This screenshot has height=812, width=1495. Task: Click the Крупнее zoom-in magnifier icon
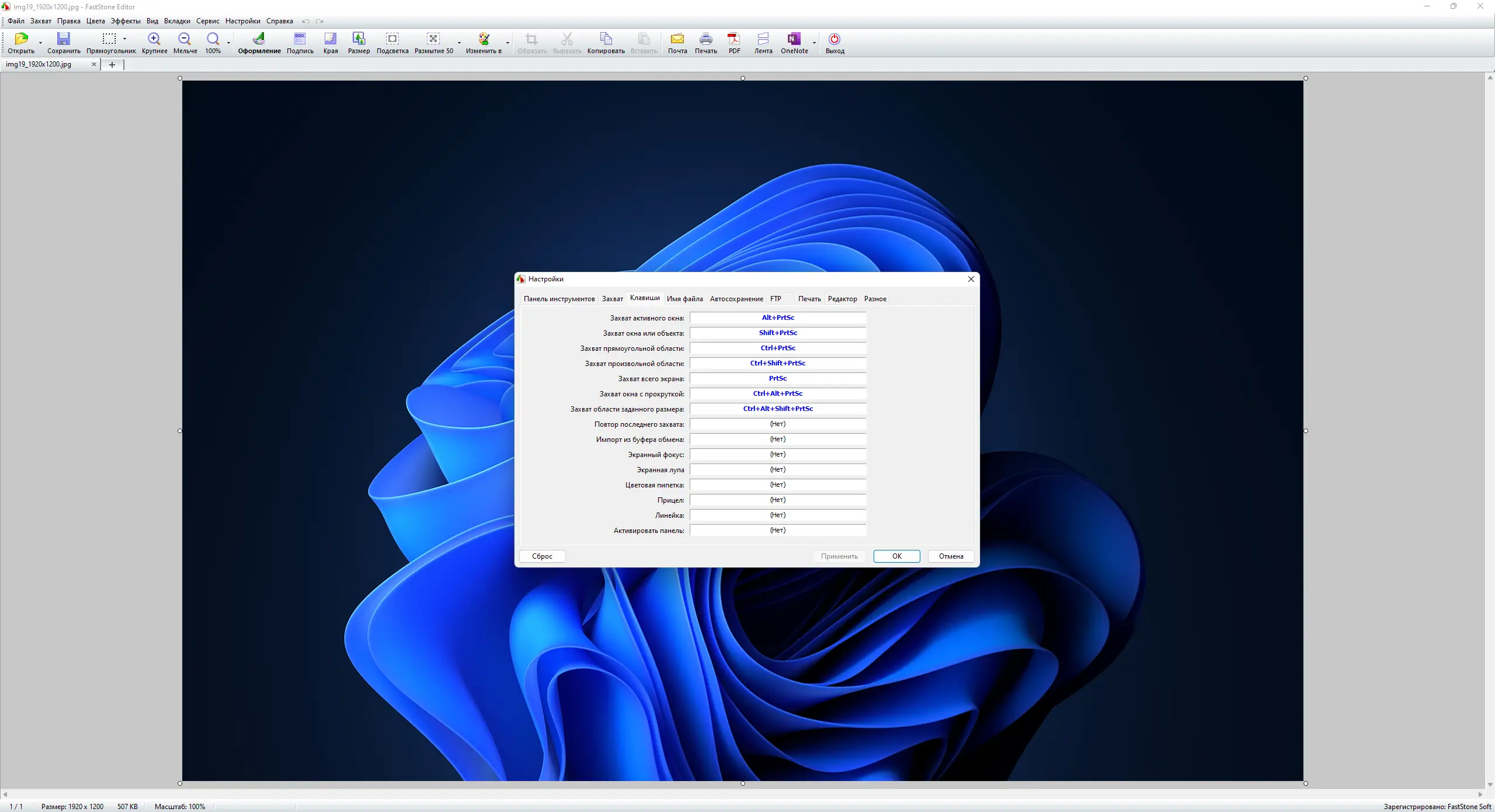coord(154,39)
